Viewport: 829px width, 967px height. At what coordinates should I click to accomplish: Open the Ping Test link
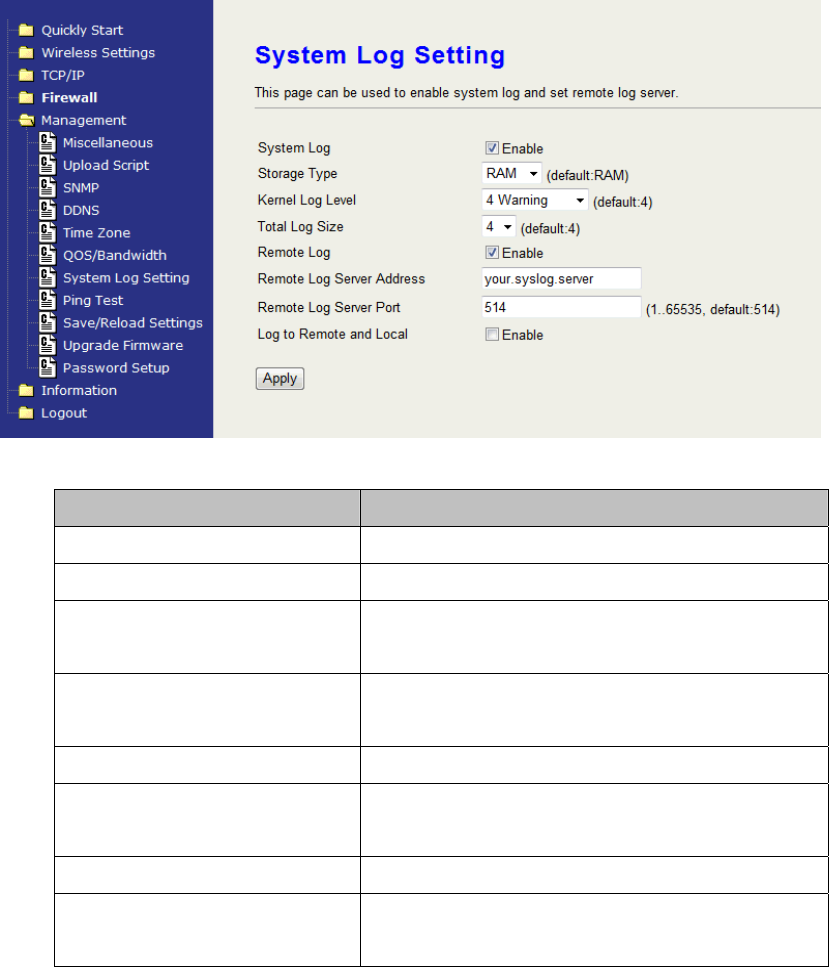(x=93, y=300)
